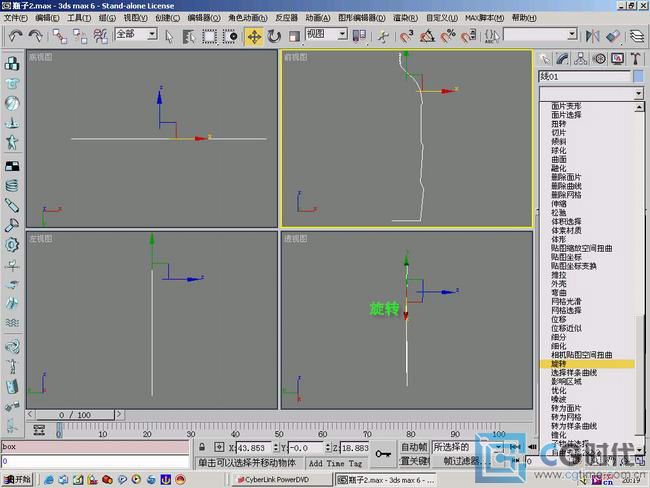Activate the Select and Rotate tool
Viewport: 650px width, 488px height.
pos(274,36)
